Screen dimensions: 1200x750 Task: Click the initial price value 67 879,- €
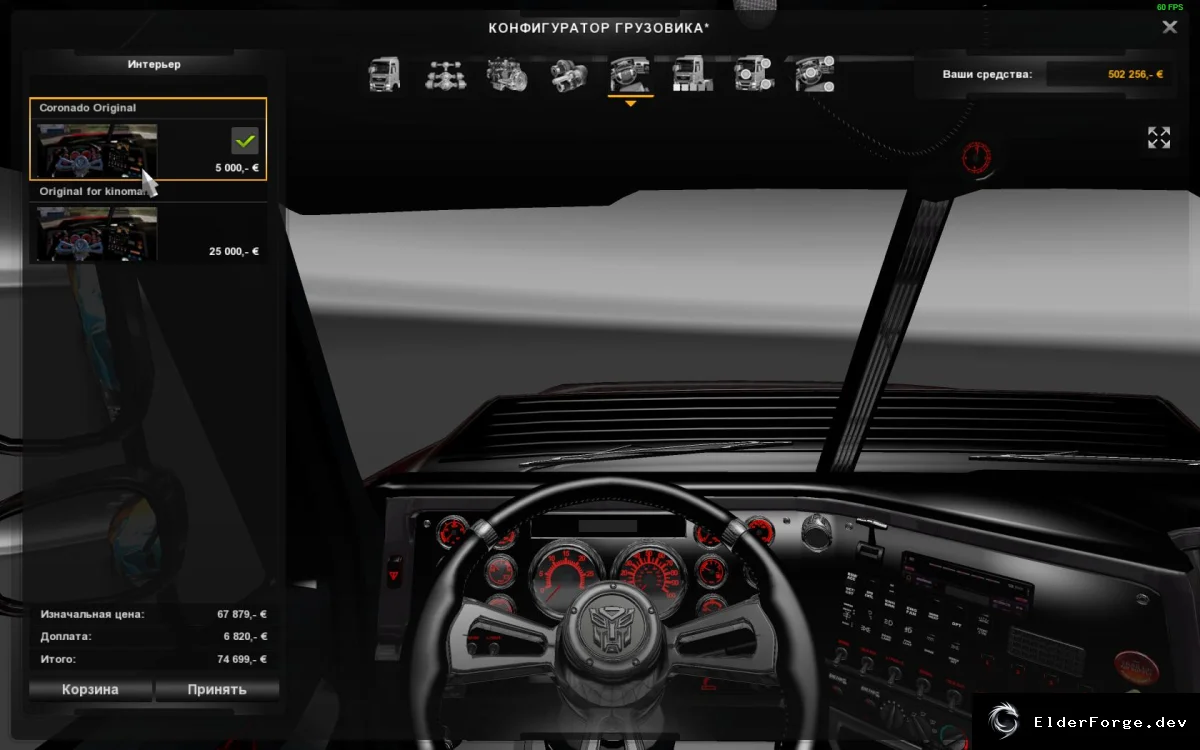coord(242,614)
